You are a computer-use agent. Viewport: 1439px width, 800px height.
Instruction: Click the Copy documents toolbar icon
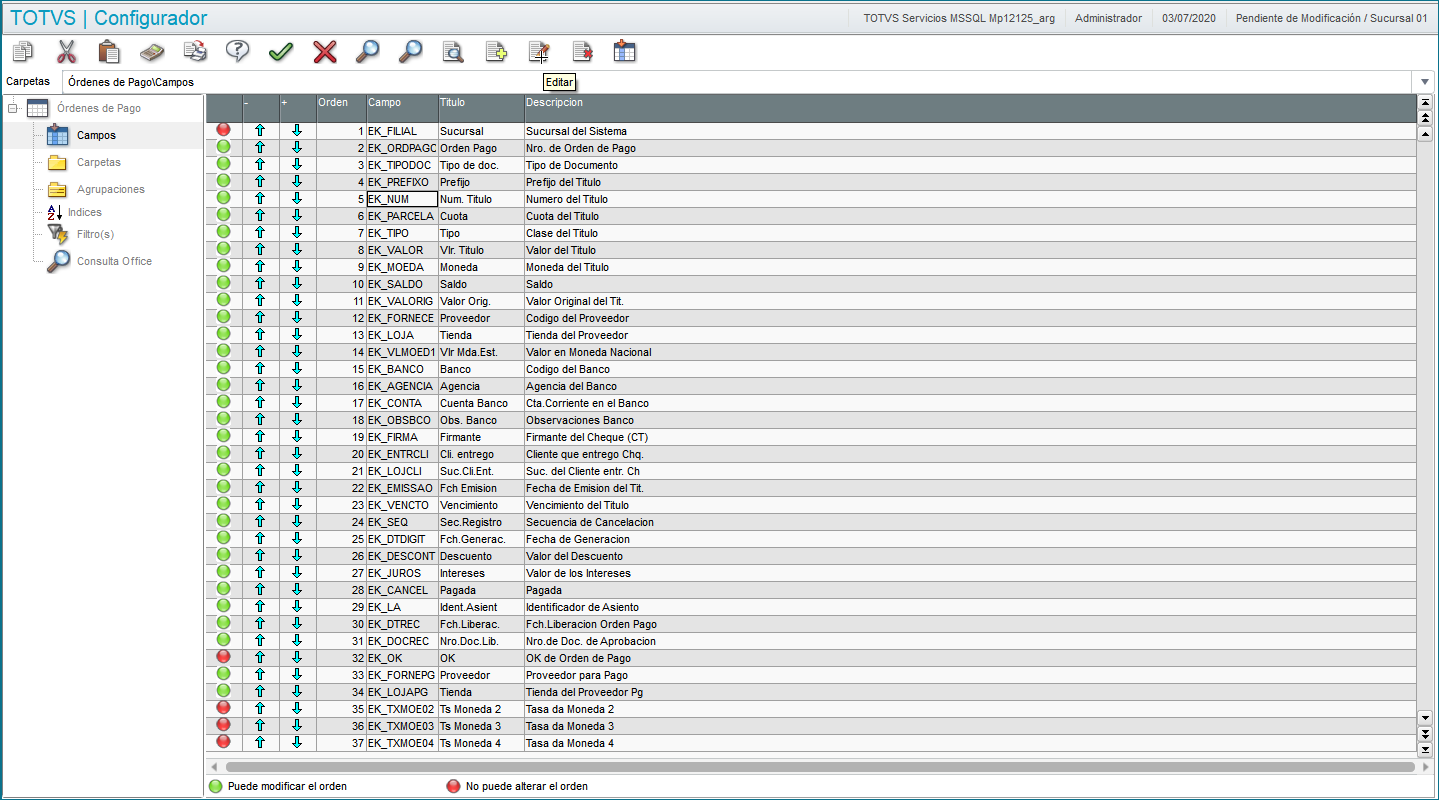click(23, 51)
